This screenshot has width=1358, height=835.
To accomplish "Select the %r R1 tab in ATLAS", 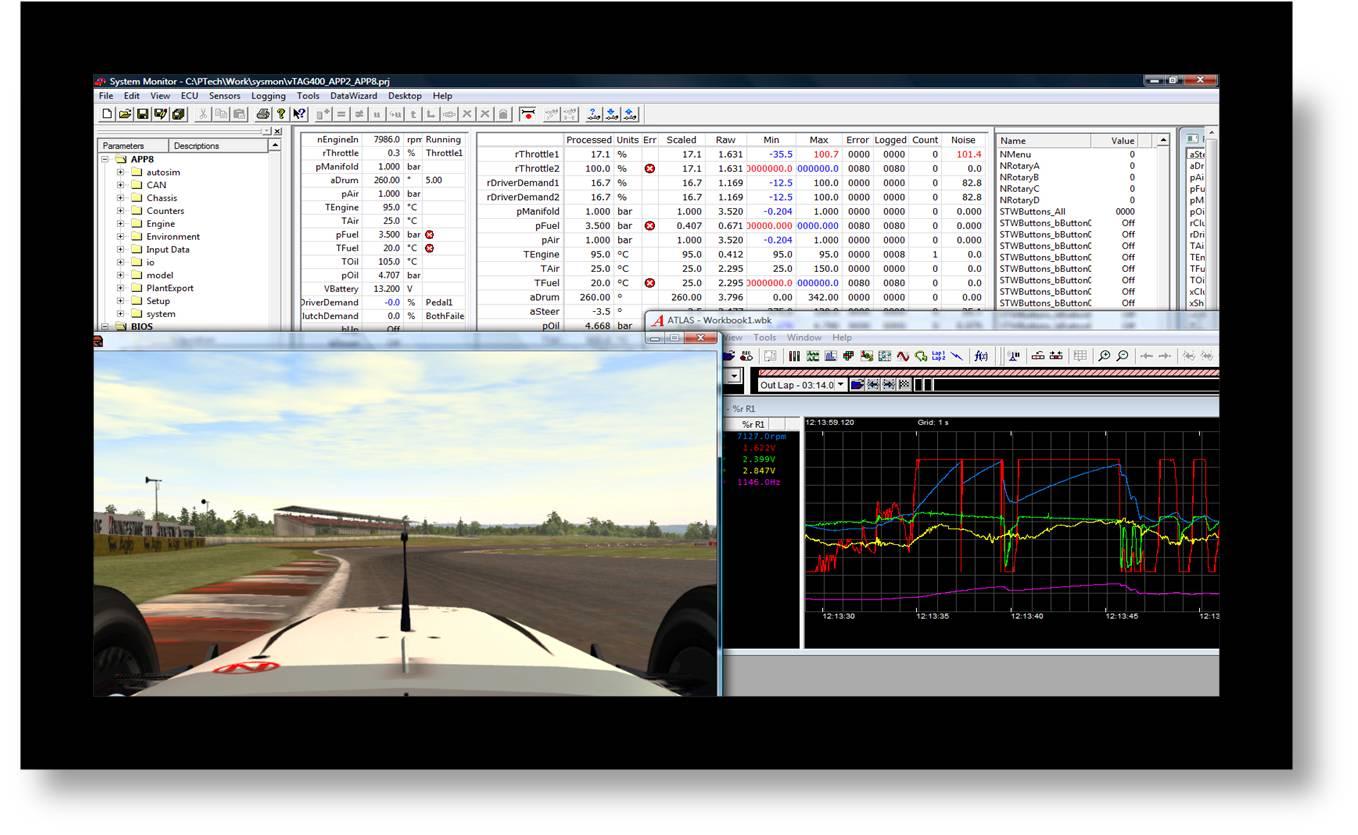I will click(753, 425).
